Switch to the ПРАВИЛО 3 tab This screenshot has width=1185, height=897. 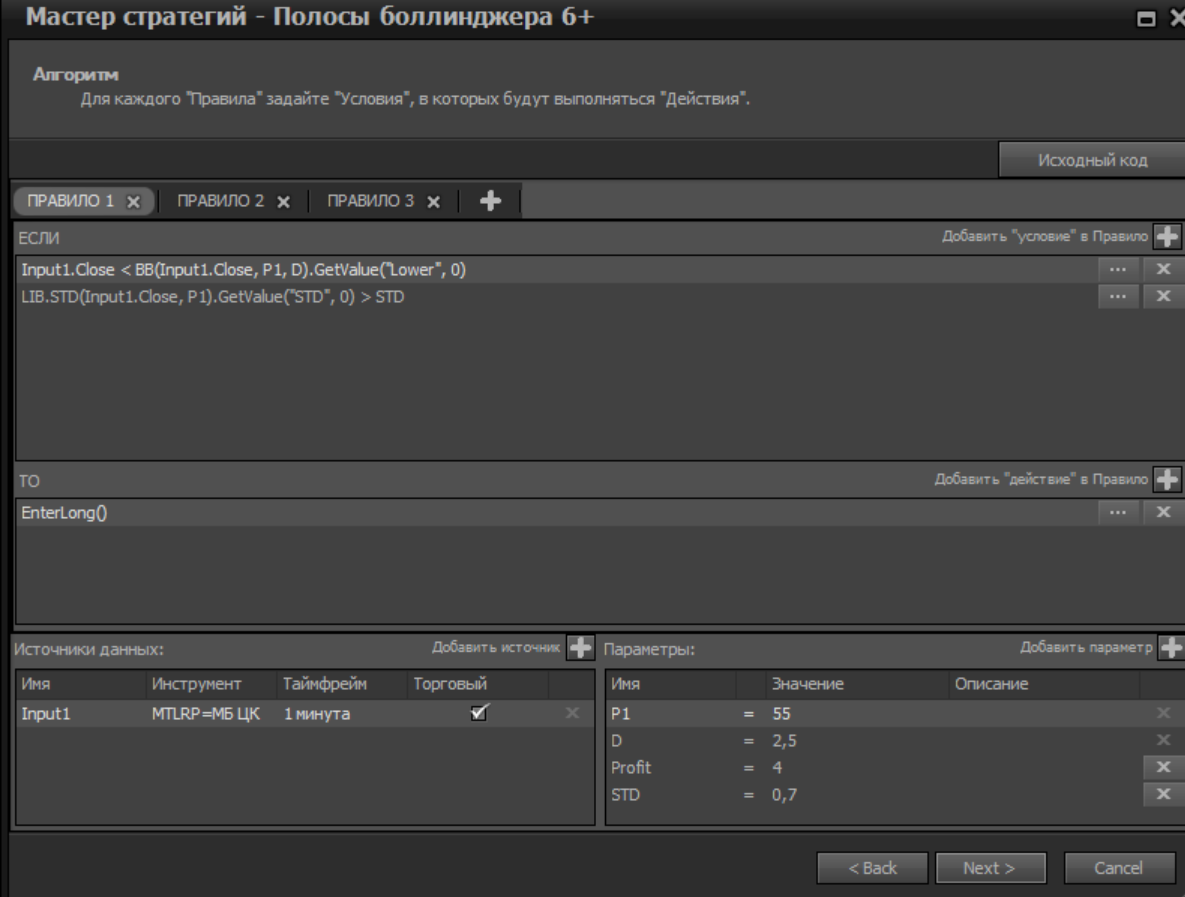370,200
